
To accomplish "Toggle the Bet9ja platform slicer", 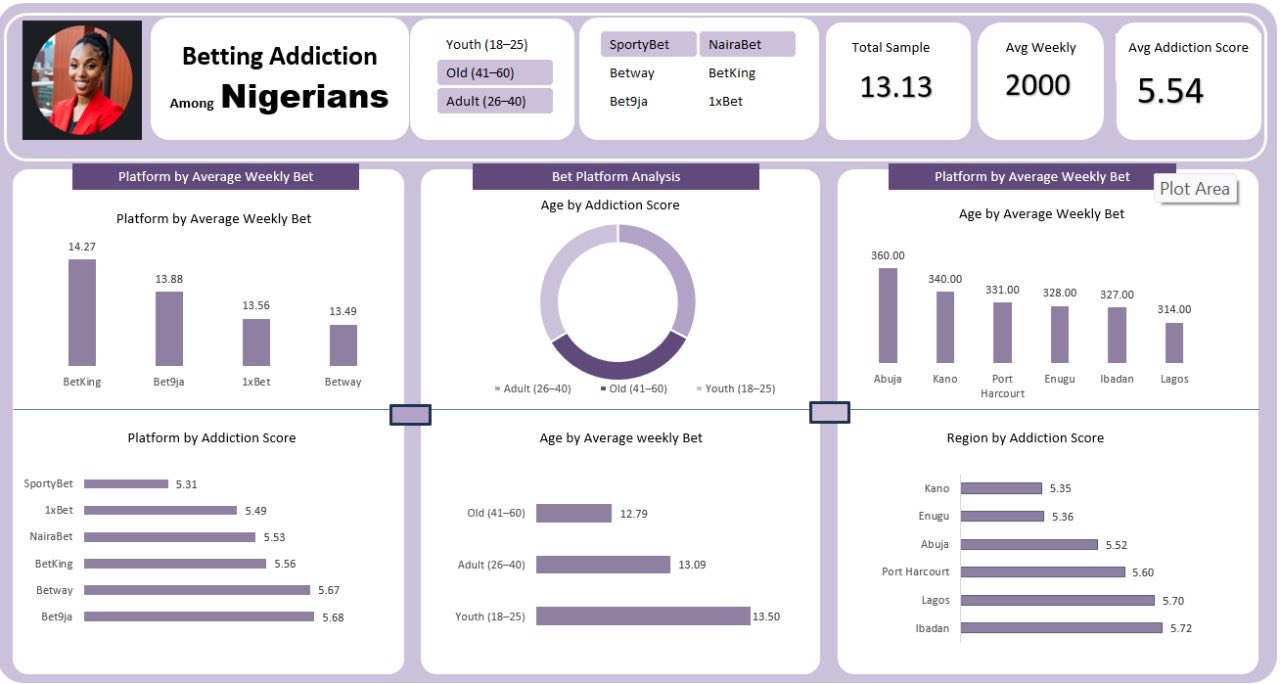I will tap(647, 101).
